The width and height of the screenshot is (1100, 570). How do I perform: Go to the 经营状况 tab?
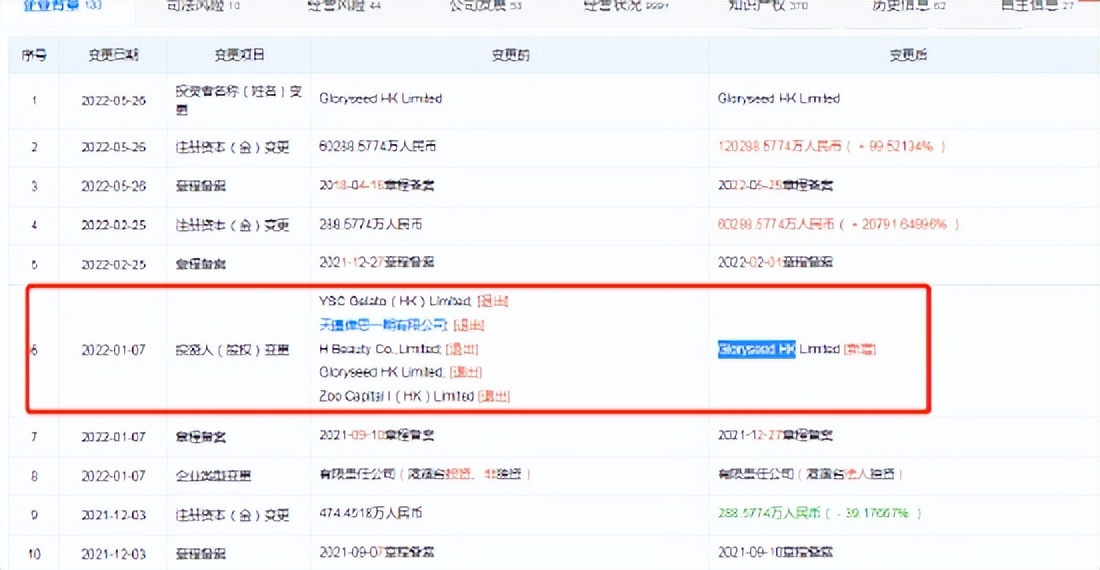tap(626, 6)
